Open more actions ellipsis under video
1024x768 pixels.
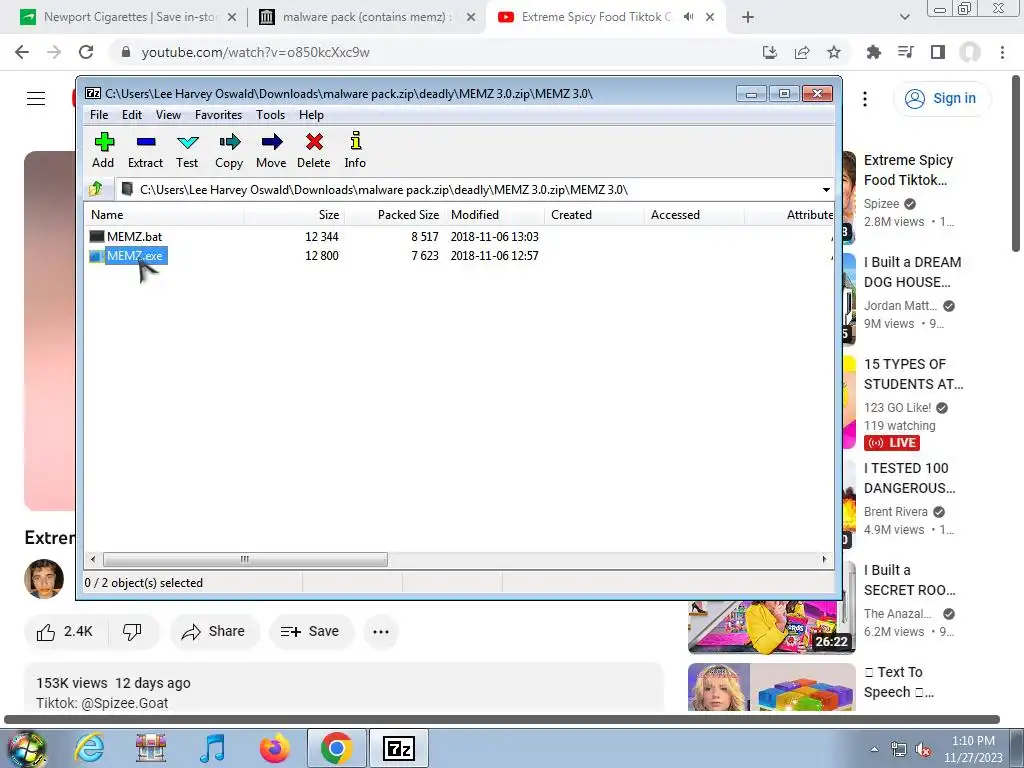pos(381,632)
